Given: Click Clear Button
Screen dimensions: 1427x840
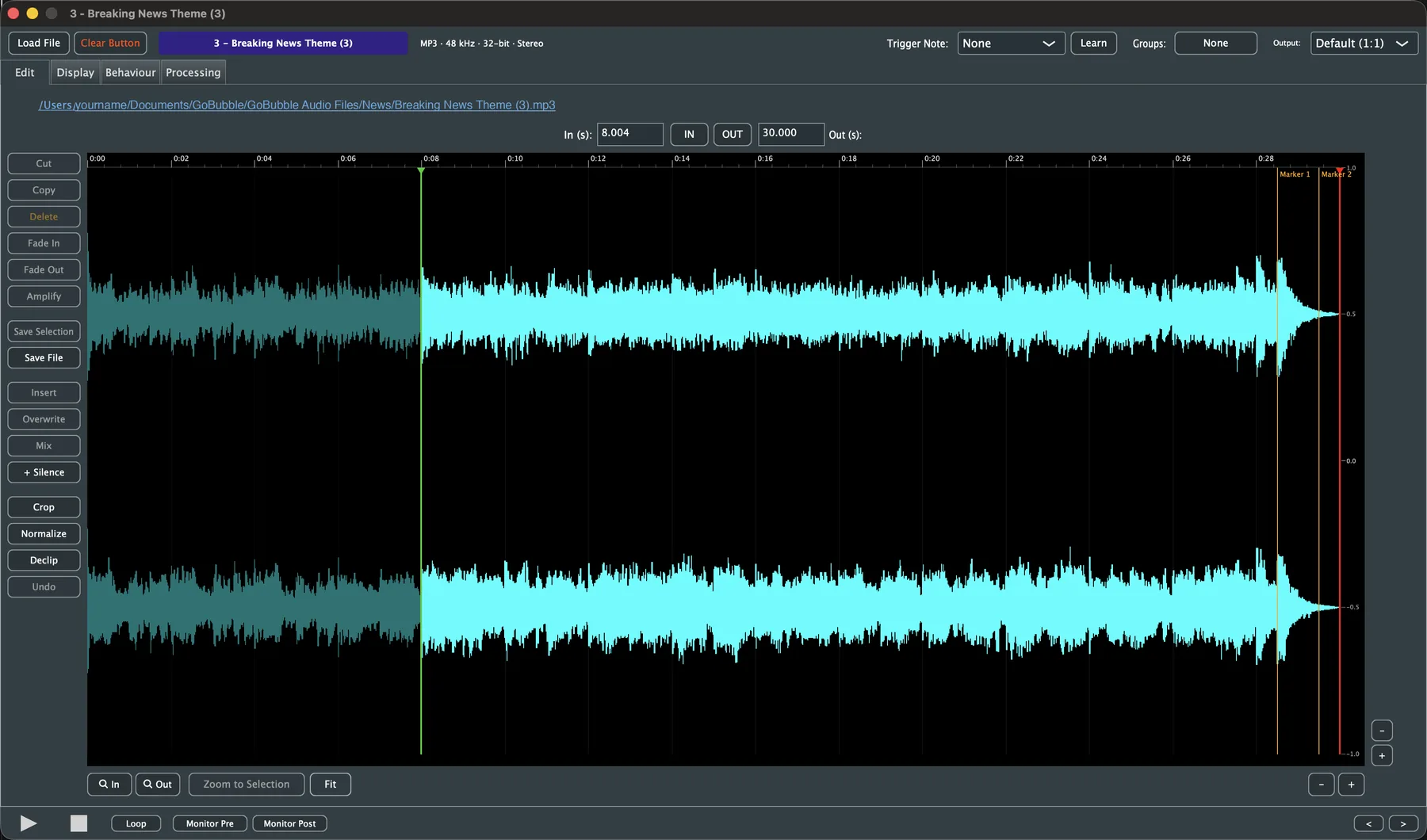Looking at the screenshot, I should (110, 44).
